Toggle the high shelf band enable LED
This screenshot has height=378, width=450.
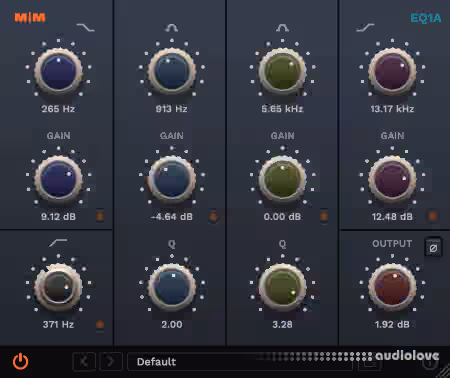(x=433, y=216)
